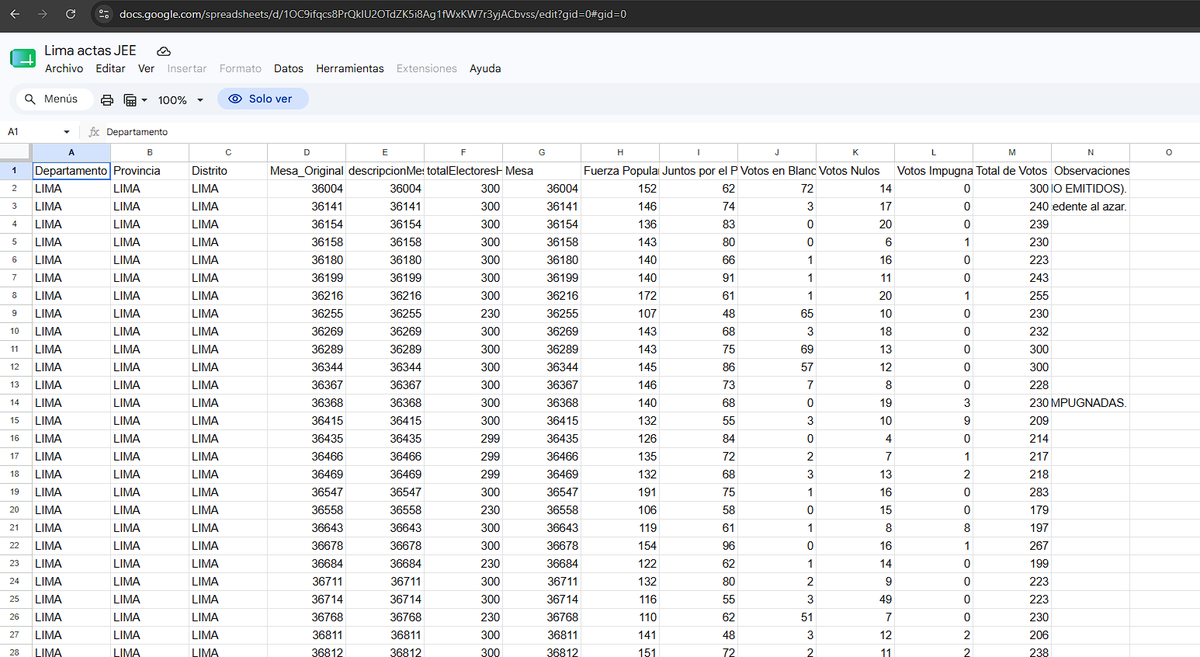
Task: Select column H header
Action: (x=620, y=152)
